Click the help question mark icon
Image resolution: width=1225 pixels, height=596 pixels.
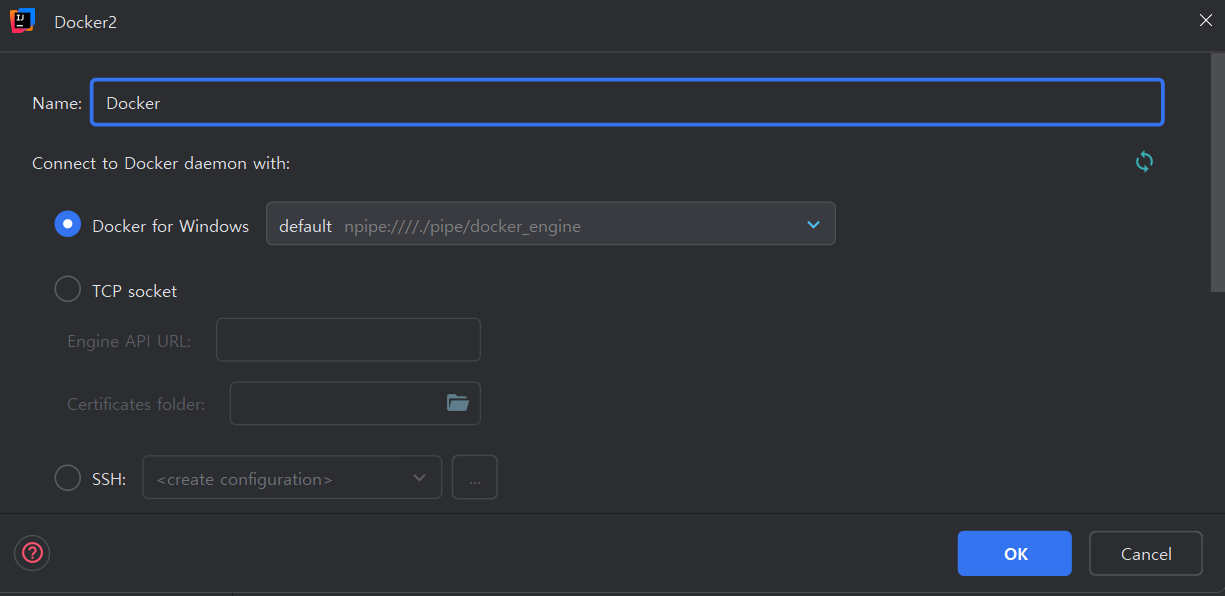pos(31,553)
